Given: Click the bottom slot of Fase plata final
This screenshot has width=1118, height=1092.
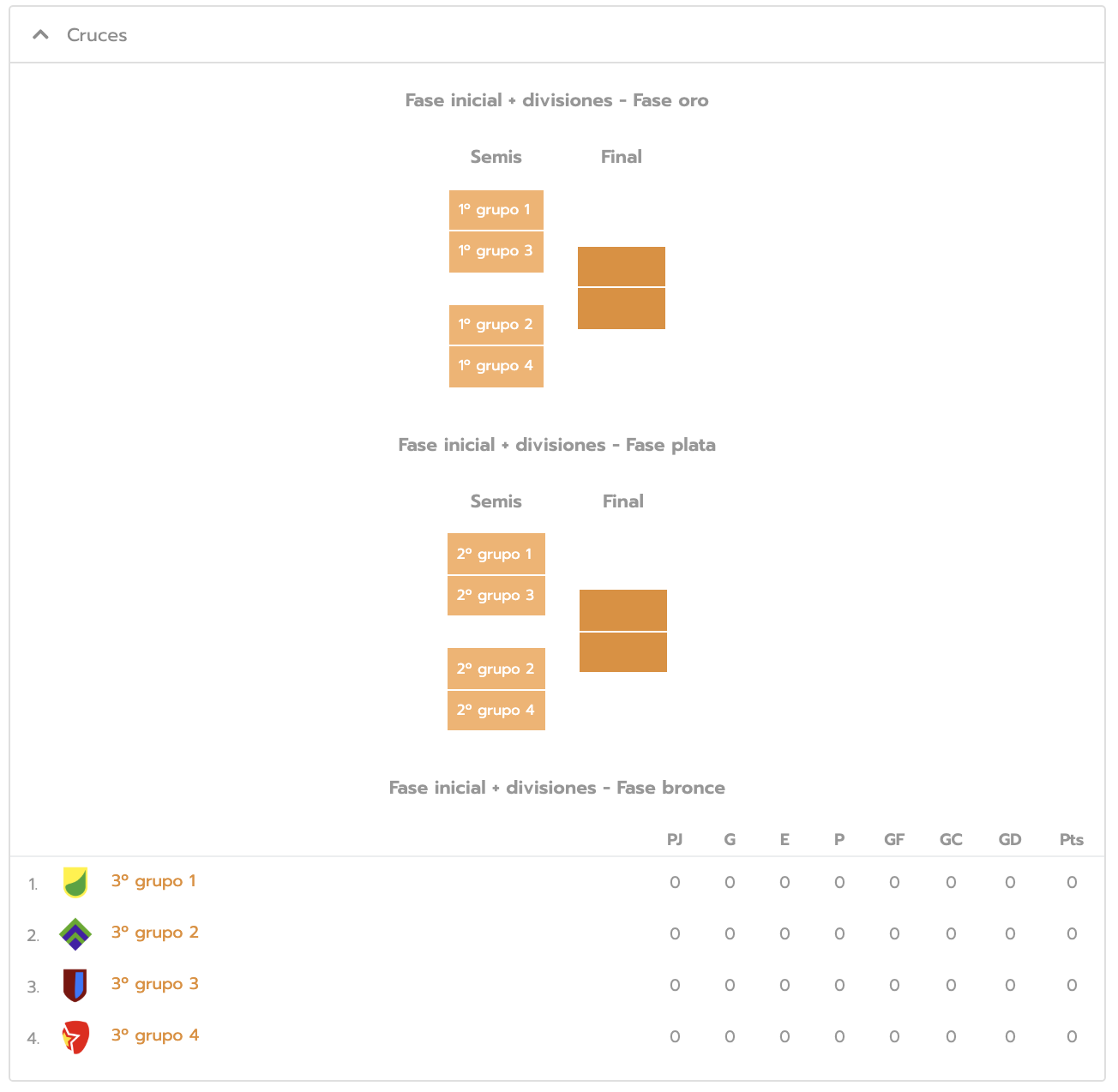Looking at the screenshot, I should tap(623, 652).
